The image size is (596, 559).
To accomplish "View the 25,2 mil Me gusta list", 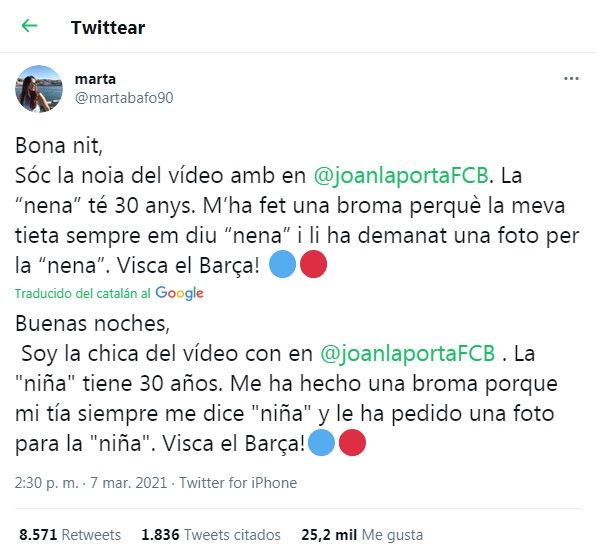I will (x=362, y=535).
